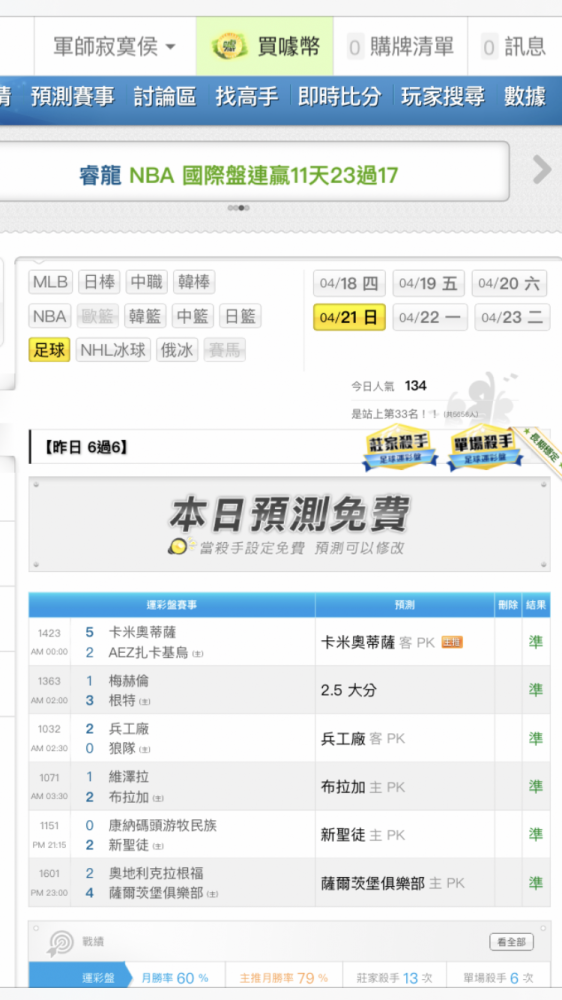Click the yellow lightbulb icon in the free banner
The image size is (562, 1000).
click(x=178, y=547)
